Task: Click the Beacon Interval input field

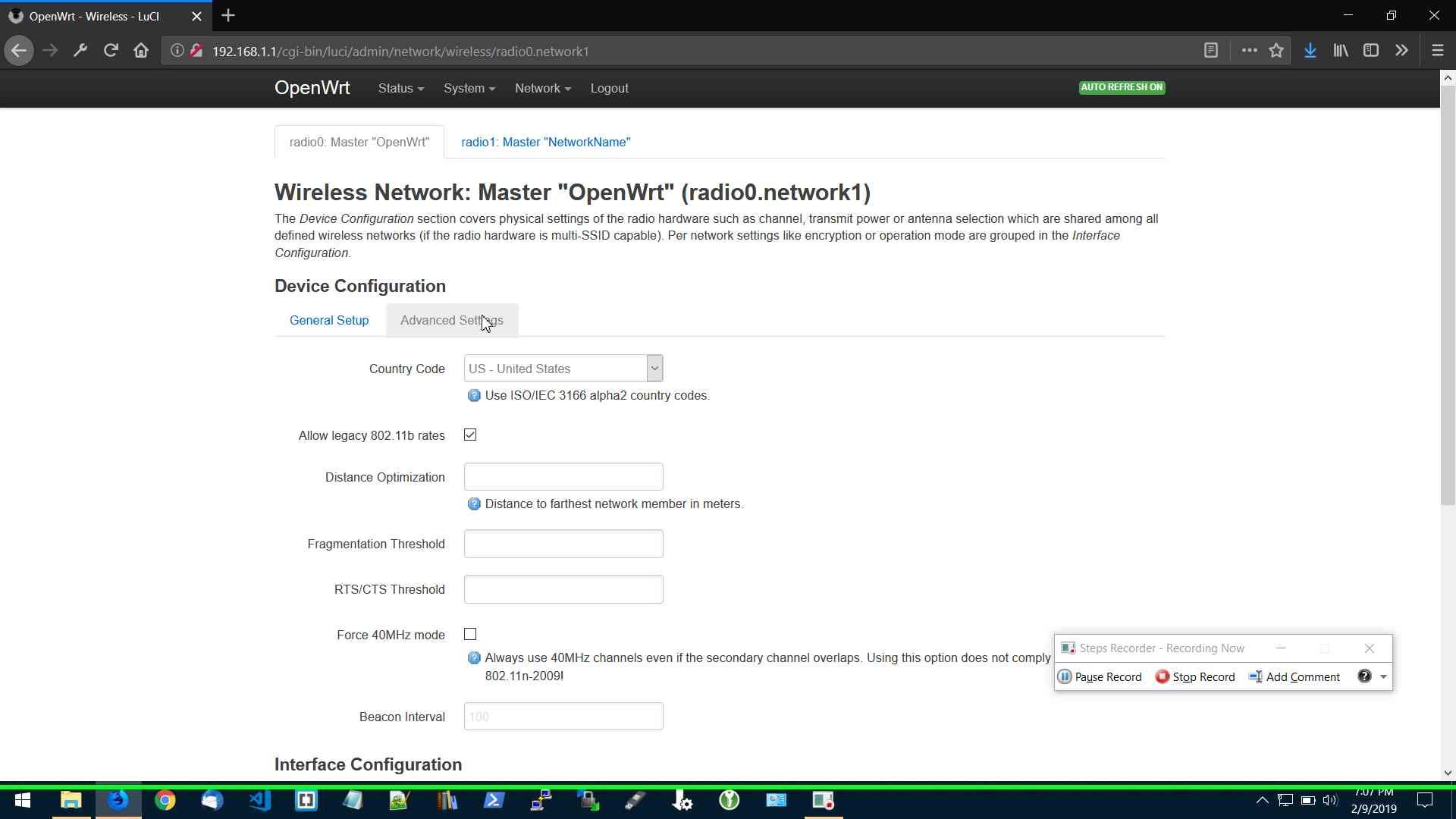Action: click(x=563, y=716)
